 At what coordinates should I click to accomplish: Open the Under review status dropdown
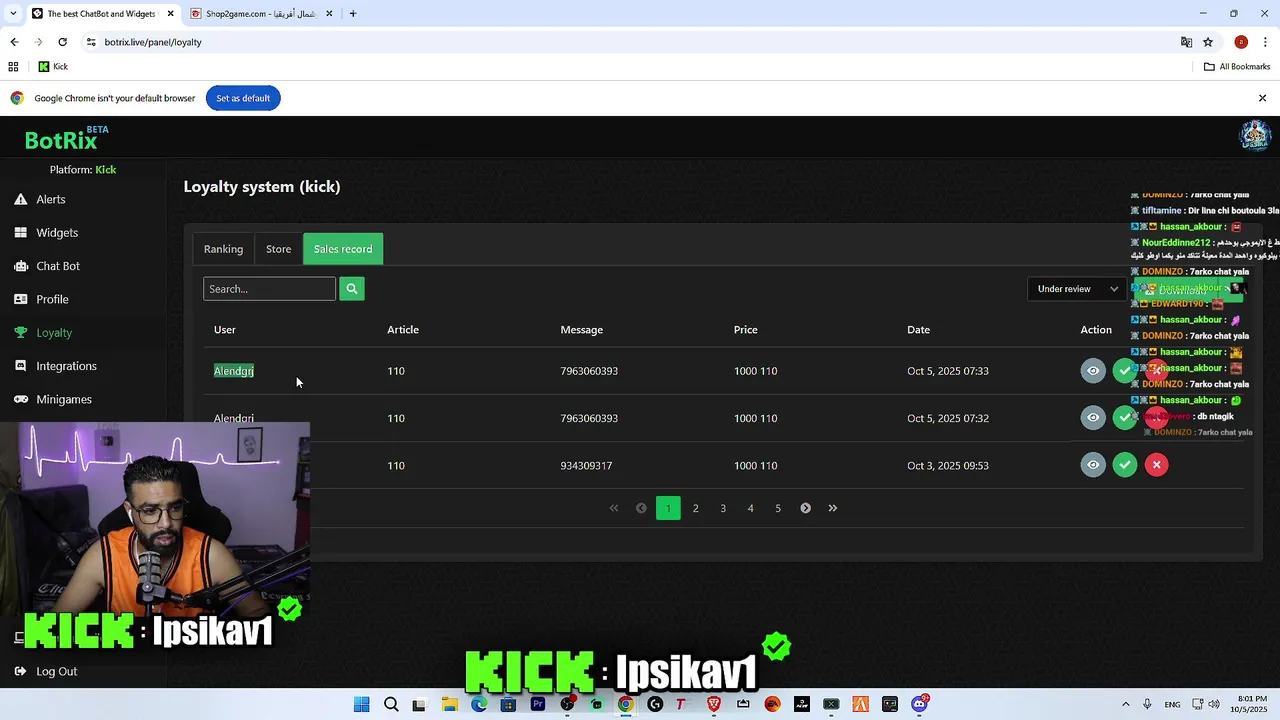1077,289
